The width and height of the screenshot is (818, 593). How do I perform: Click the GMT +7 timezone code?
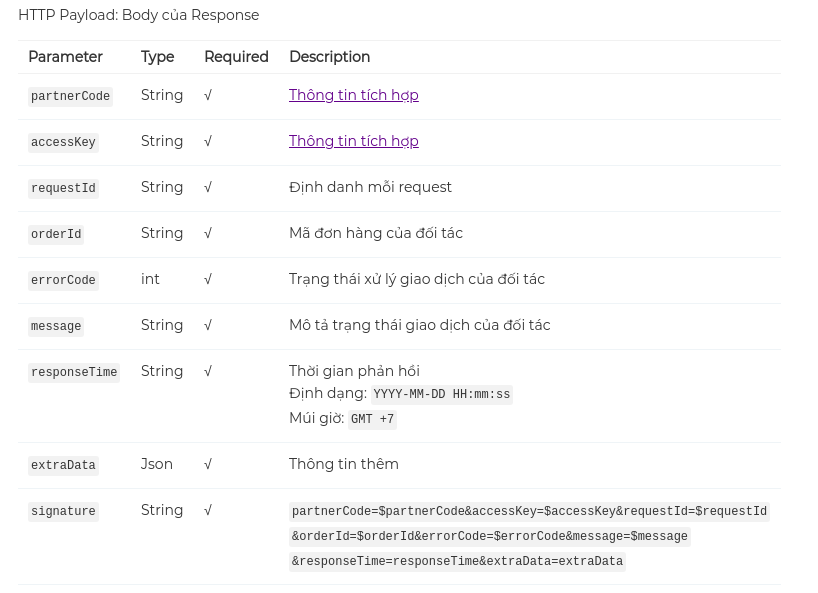point(372,420)
